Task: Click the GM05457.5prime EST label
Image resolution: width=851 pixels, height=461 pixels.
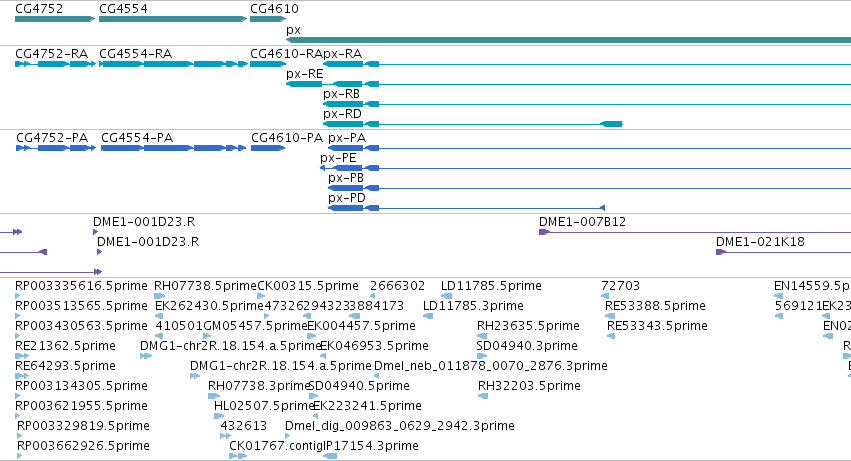Action: (255, 326)
